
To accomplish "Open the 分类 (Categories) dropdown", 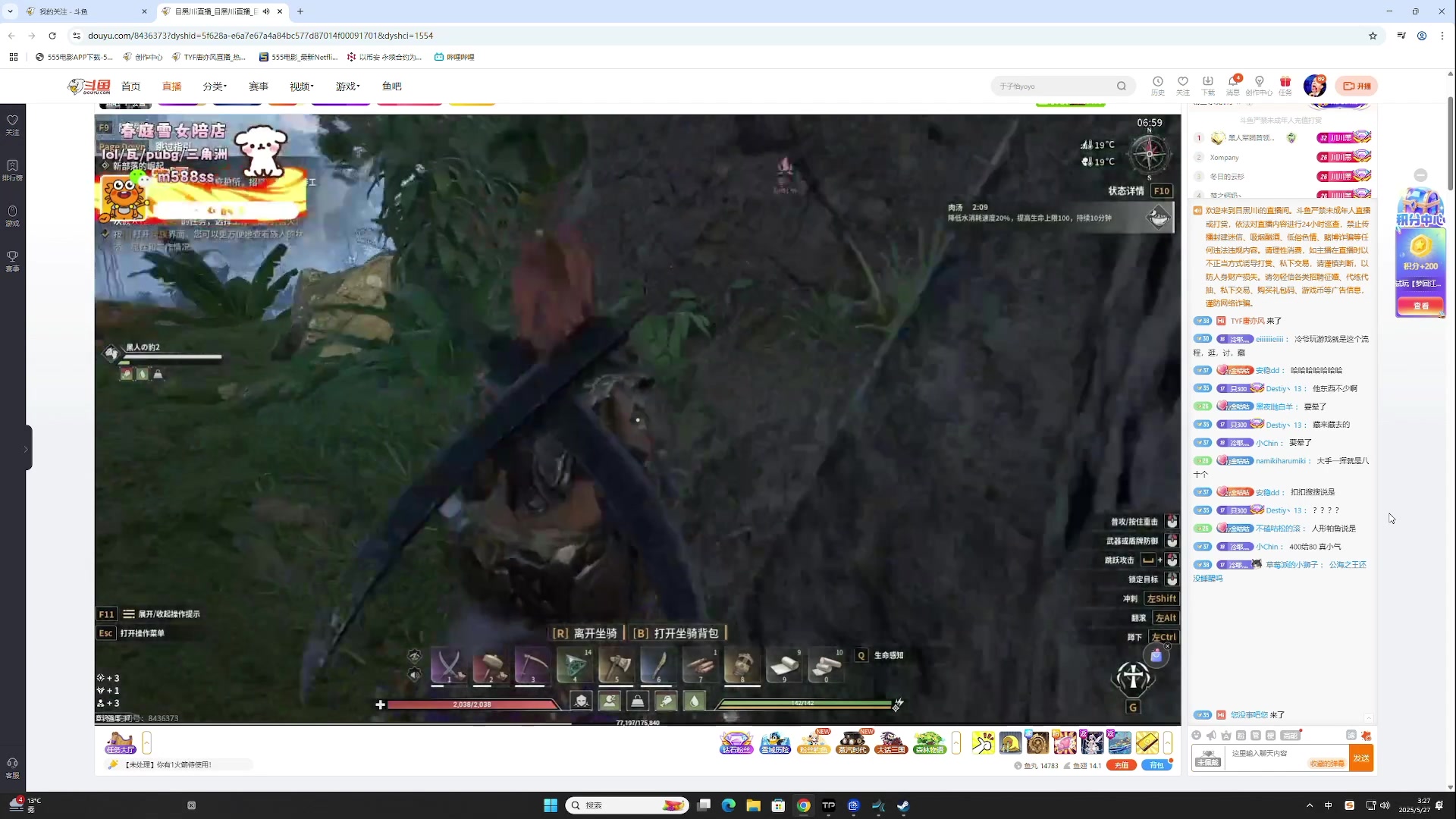I will [215, 86].
